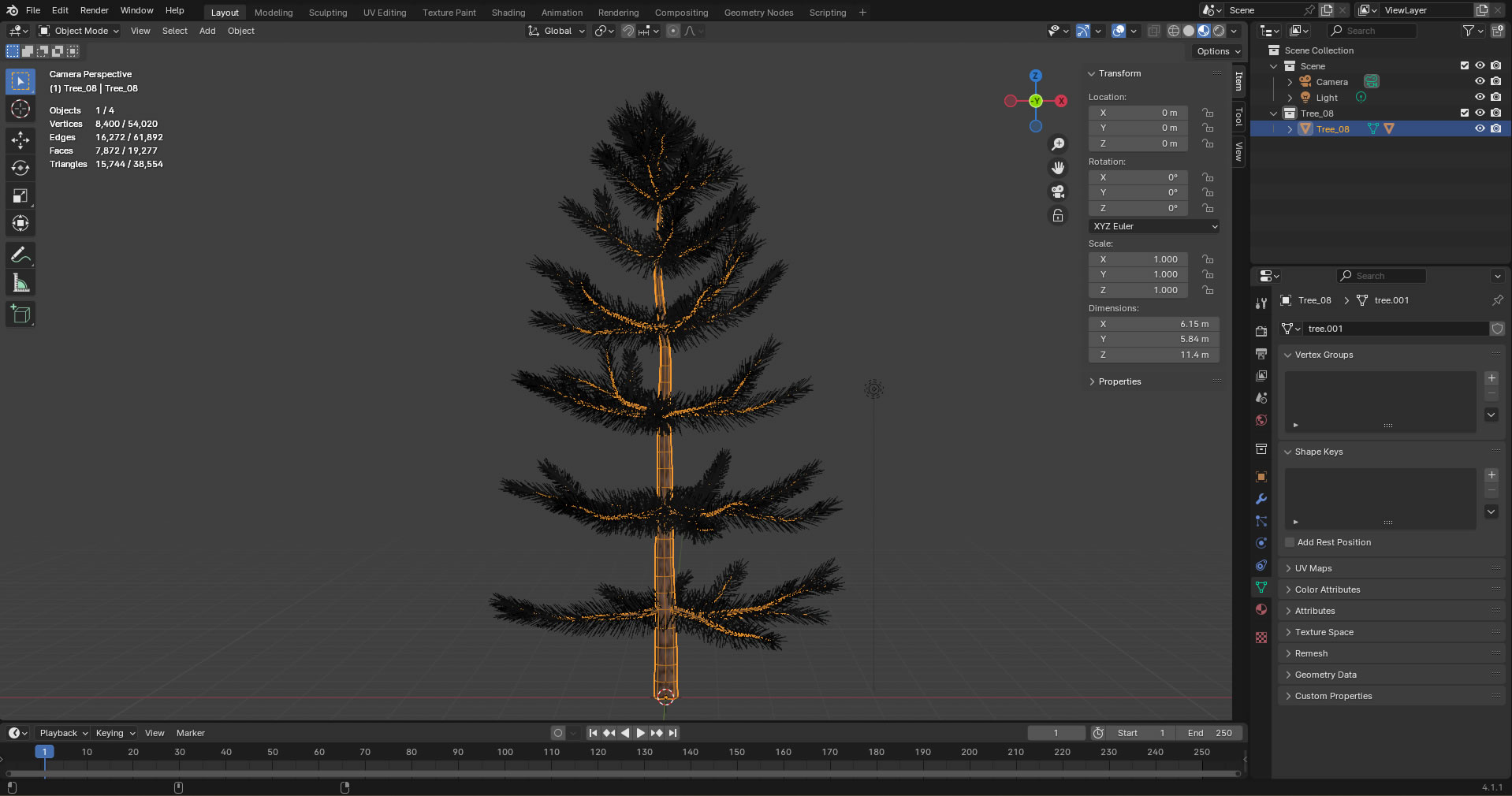Play the animation forward
The width and height of the screenshot is (1512, 796).
(x=640, y=733)
